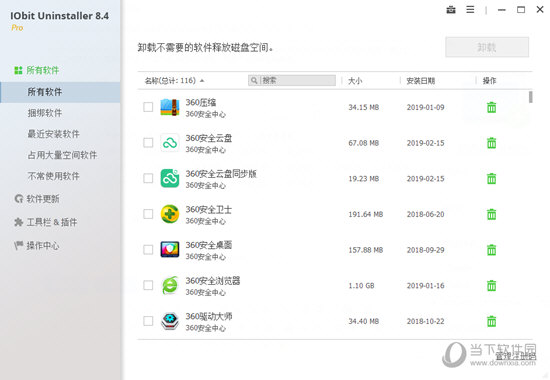
Task: Tick checkbox for 360安全桌面
Action: click(148, 250)
